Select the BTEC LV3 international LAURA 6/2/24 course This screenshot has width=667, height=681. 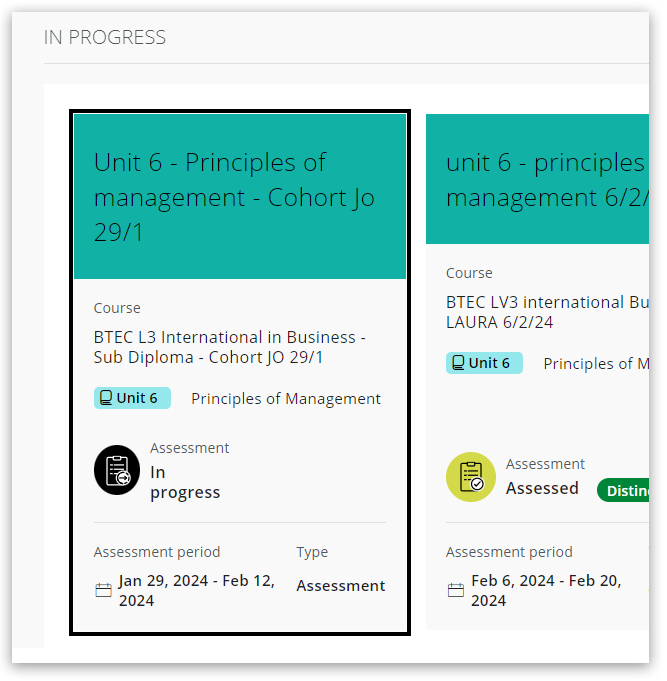(546, 312)
